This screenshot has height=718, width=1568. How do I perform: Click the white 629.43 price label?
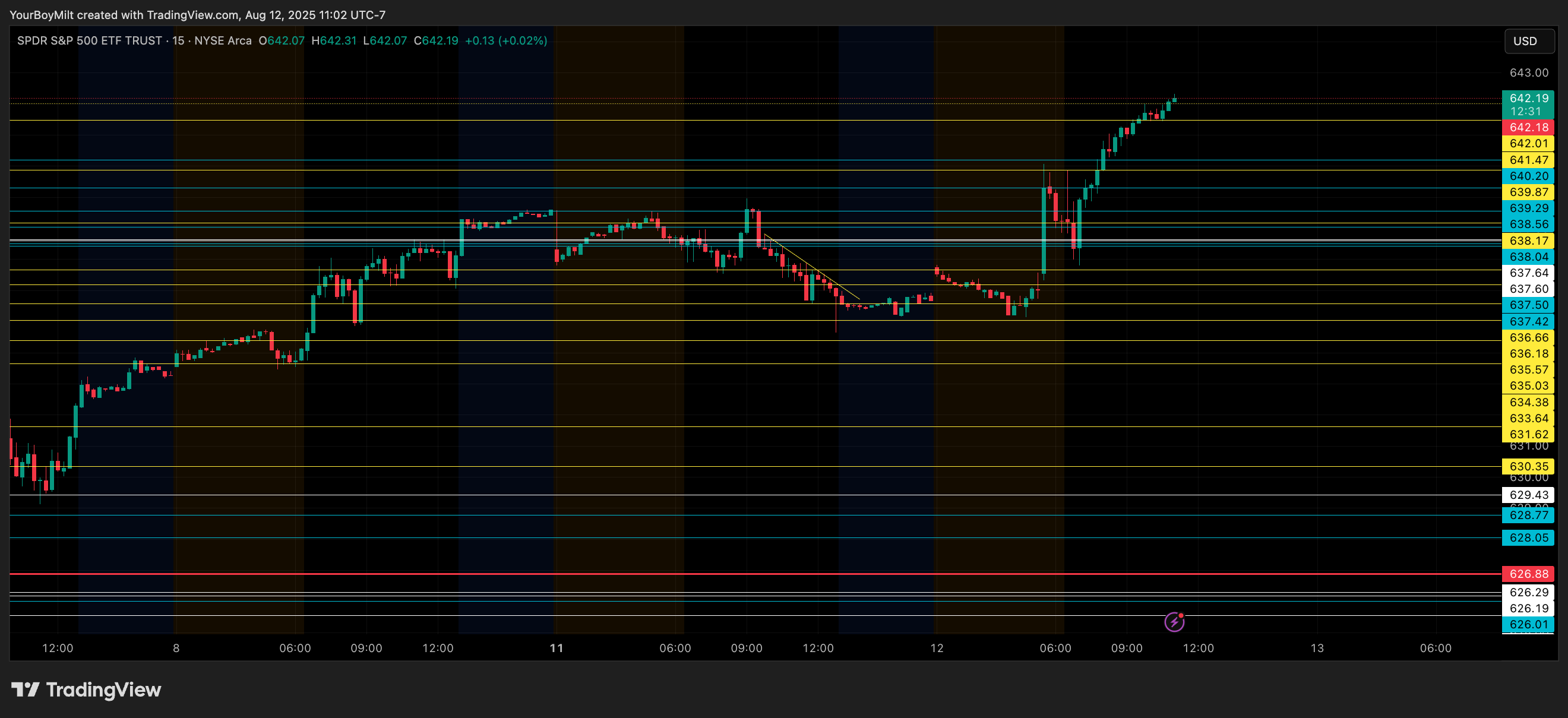pyautogui.click(x=1528, y=495)
